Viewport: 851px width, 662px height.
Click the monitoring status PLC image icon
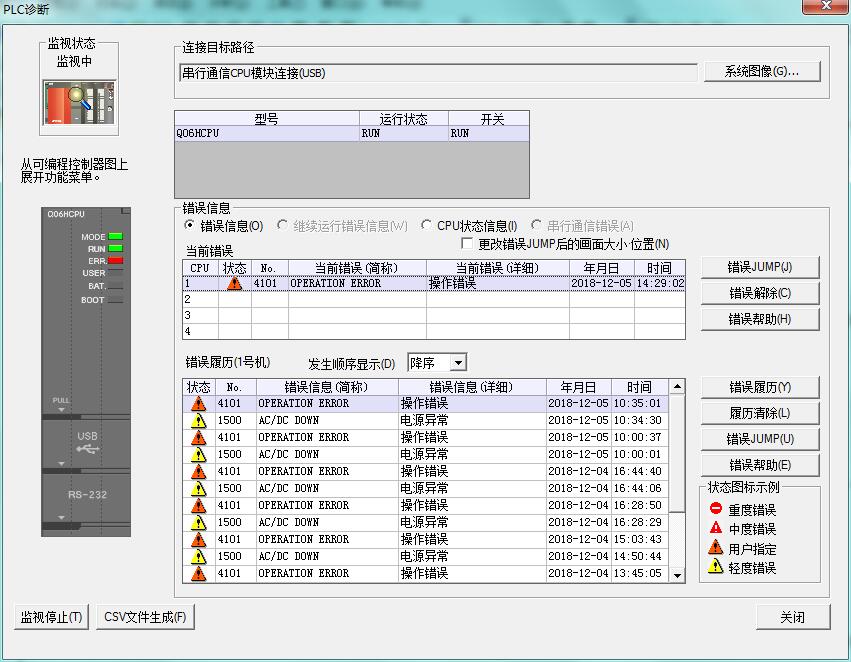80,101
